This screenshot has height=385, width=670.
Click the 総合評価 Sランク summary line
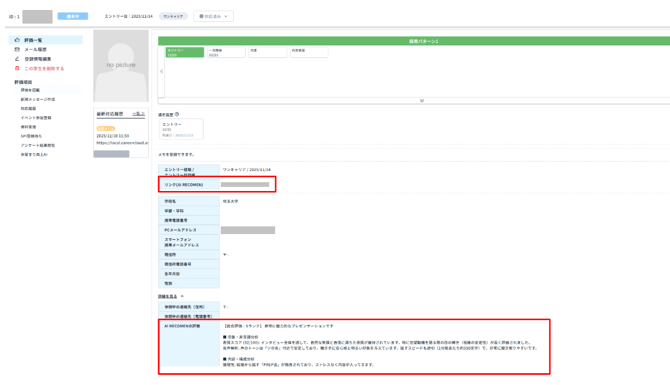click(x=279, y=326)
